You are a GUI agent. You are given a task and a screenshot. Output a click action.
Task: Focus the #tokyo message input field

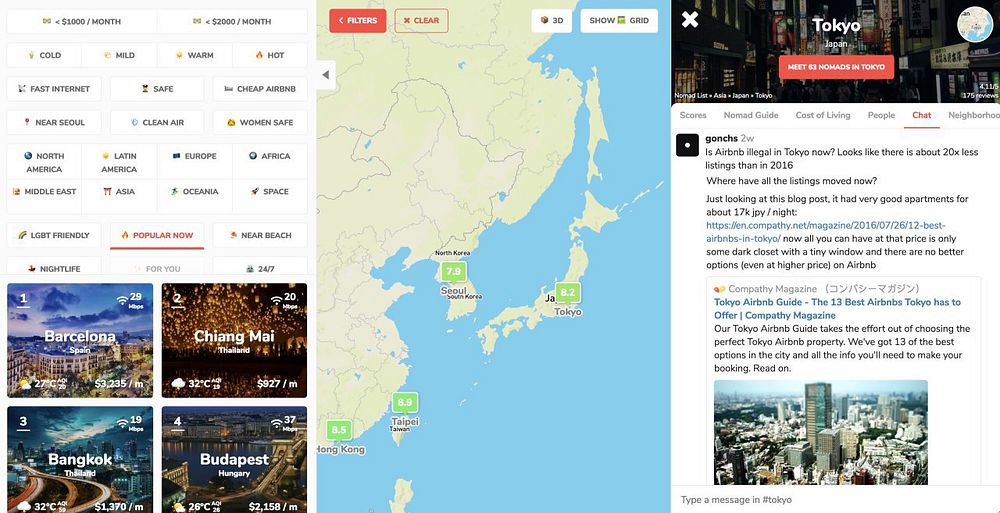point(835,500)
